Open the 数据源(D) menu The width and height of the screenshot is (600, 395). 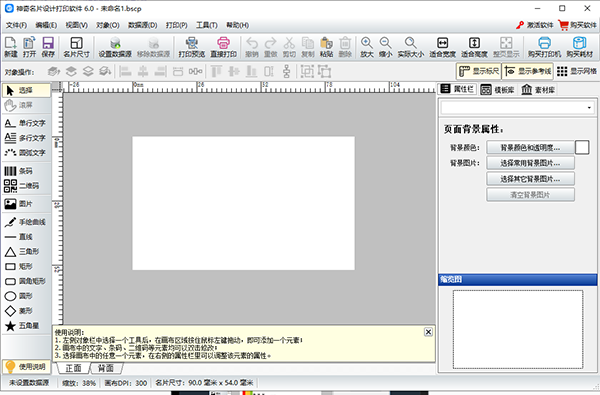click(x=142, y=25)
